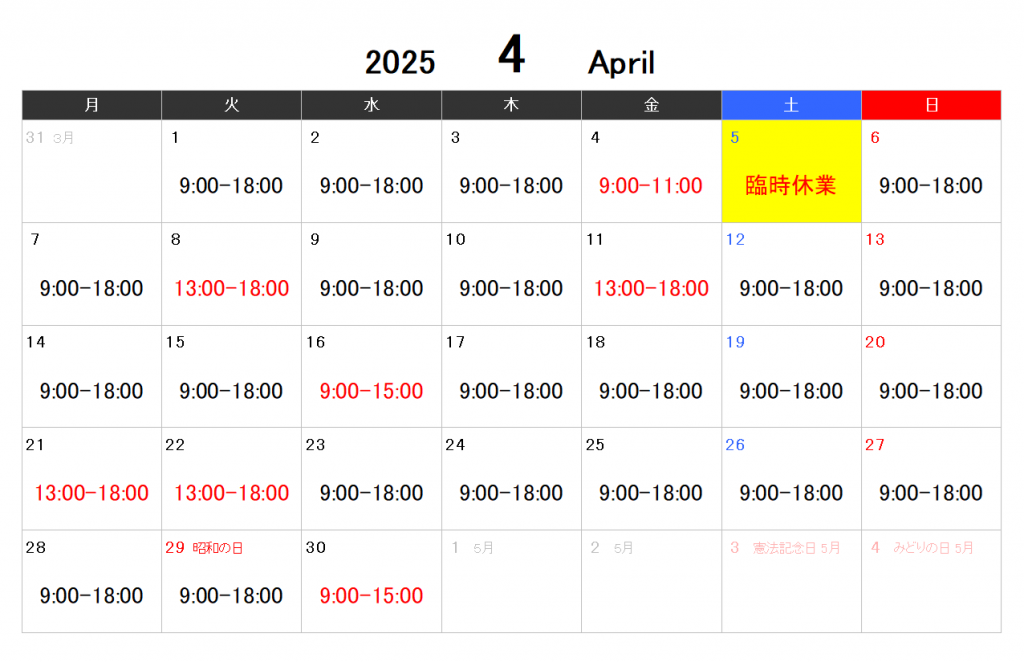Viewport: 1024px width, 662px height.
Task: Select the 月 Monday column header
Action: pyautogui.click(x=92, y=105)
